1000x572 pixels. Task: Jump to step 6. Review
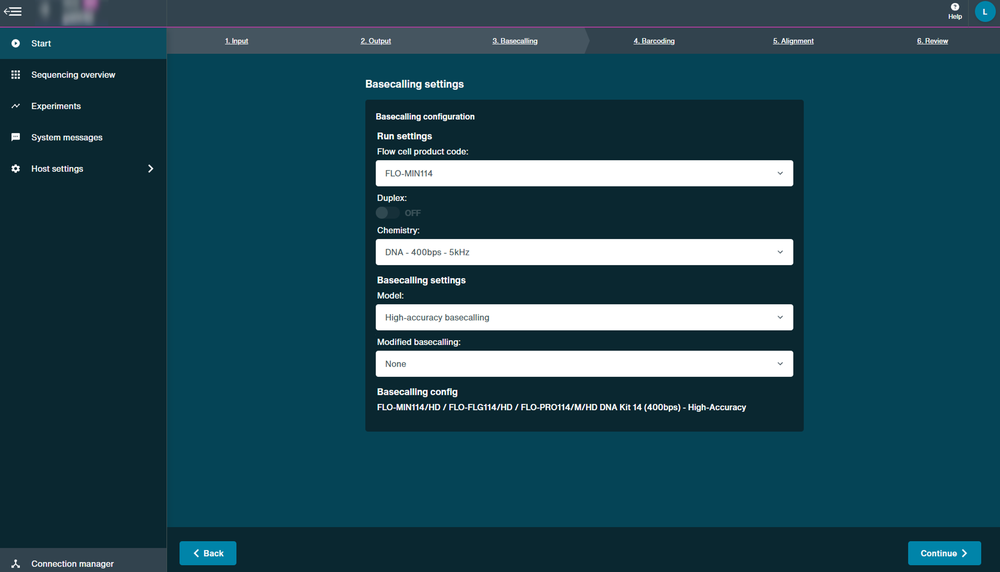932,41
